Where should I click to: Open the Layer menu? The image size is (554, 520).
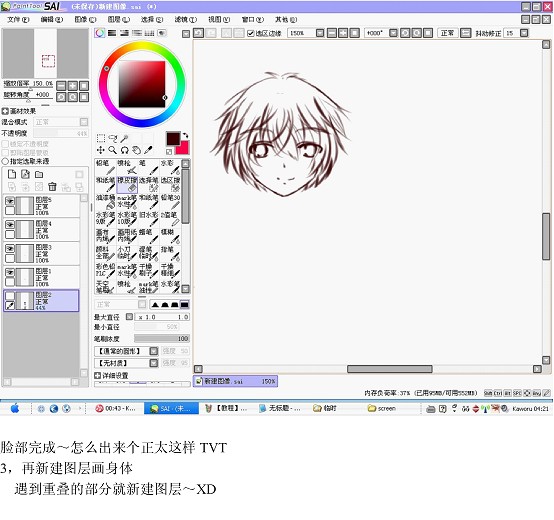[x=118, y=19]
